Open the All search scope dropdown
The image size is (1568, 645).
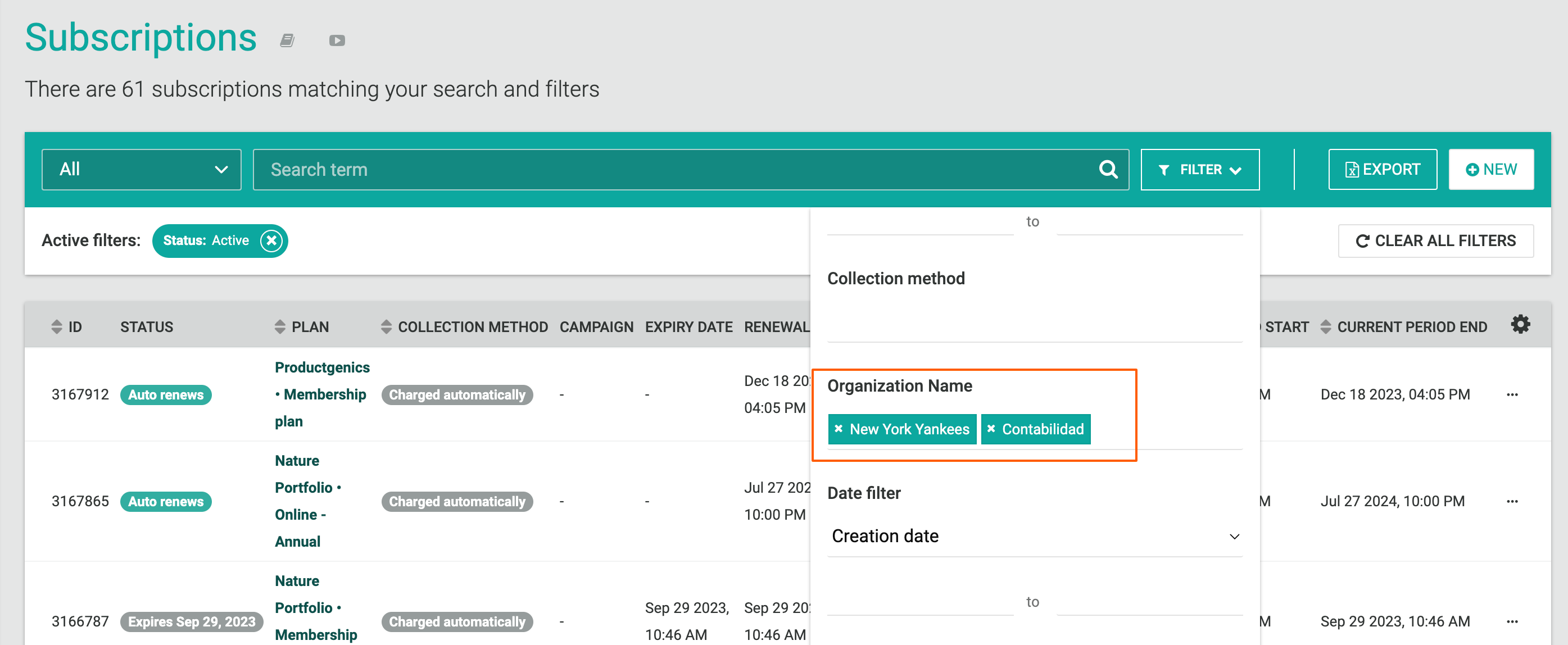click(x=141, y=169)
